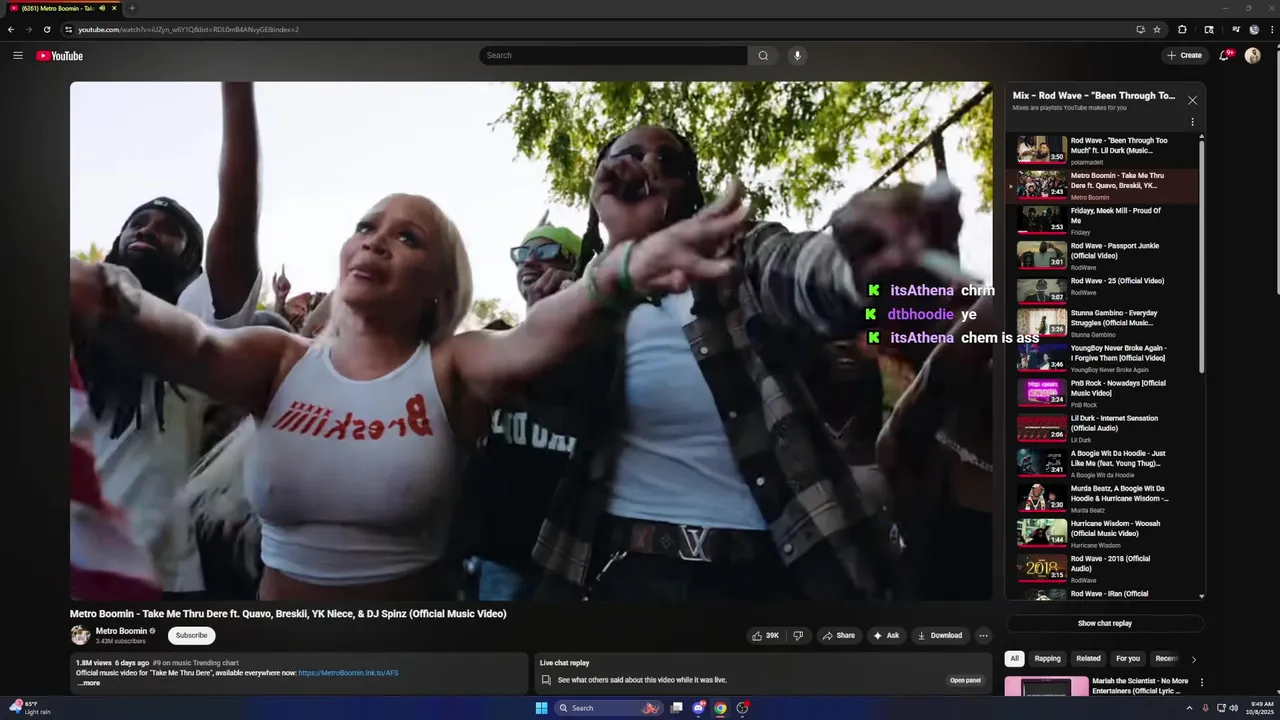Show chat replay
1280x720 pixels.
[1104, 623]
